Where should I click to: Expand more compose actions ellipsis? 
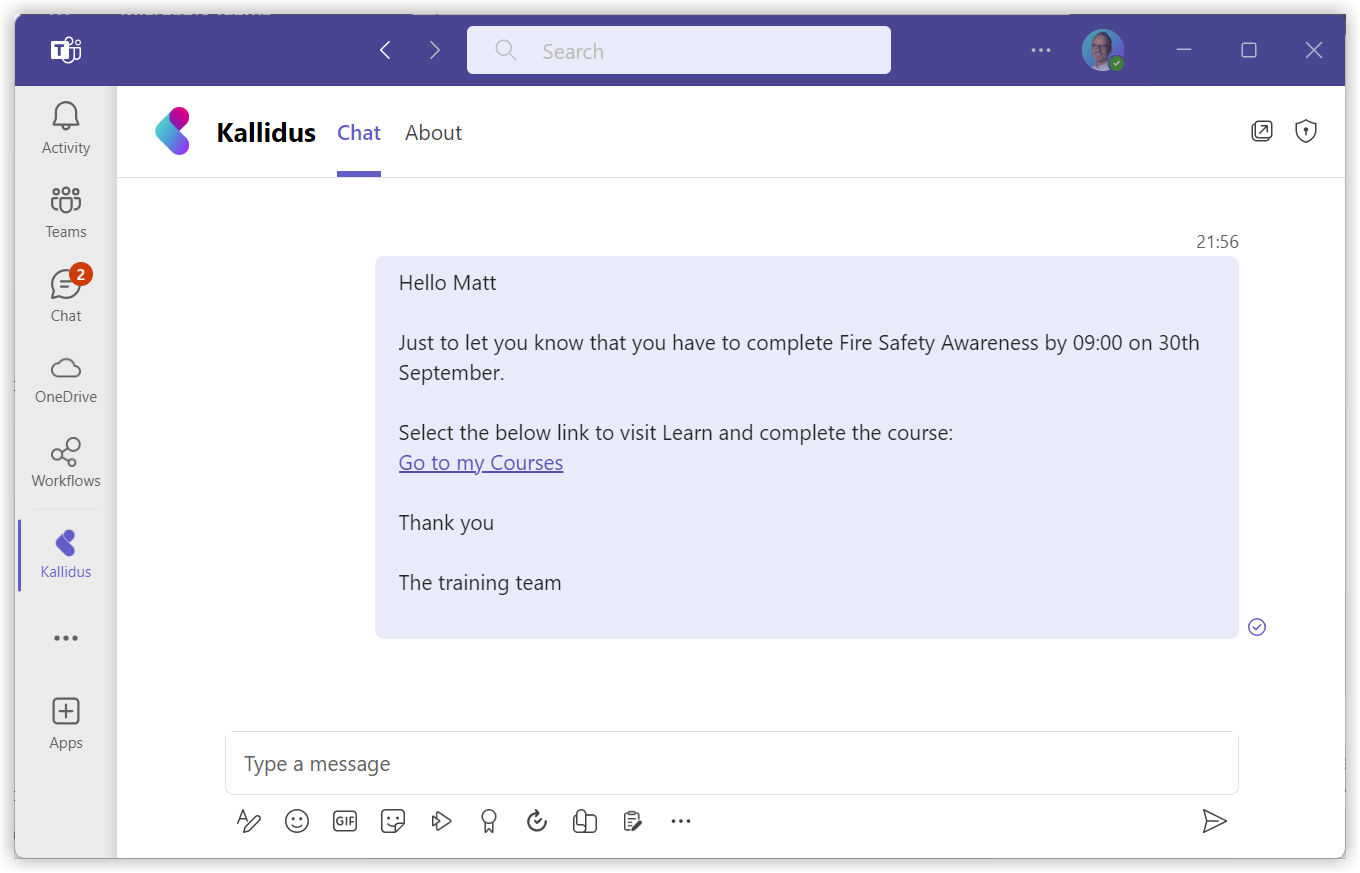pyautogui.click(x=681, y=821)
